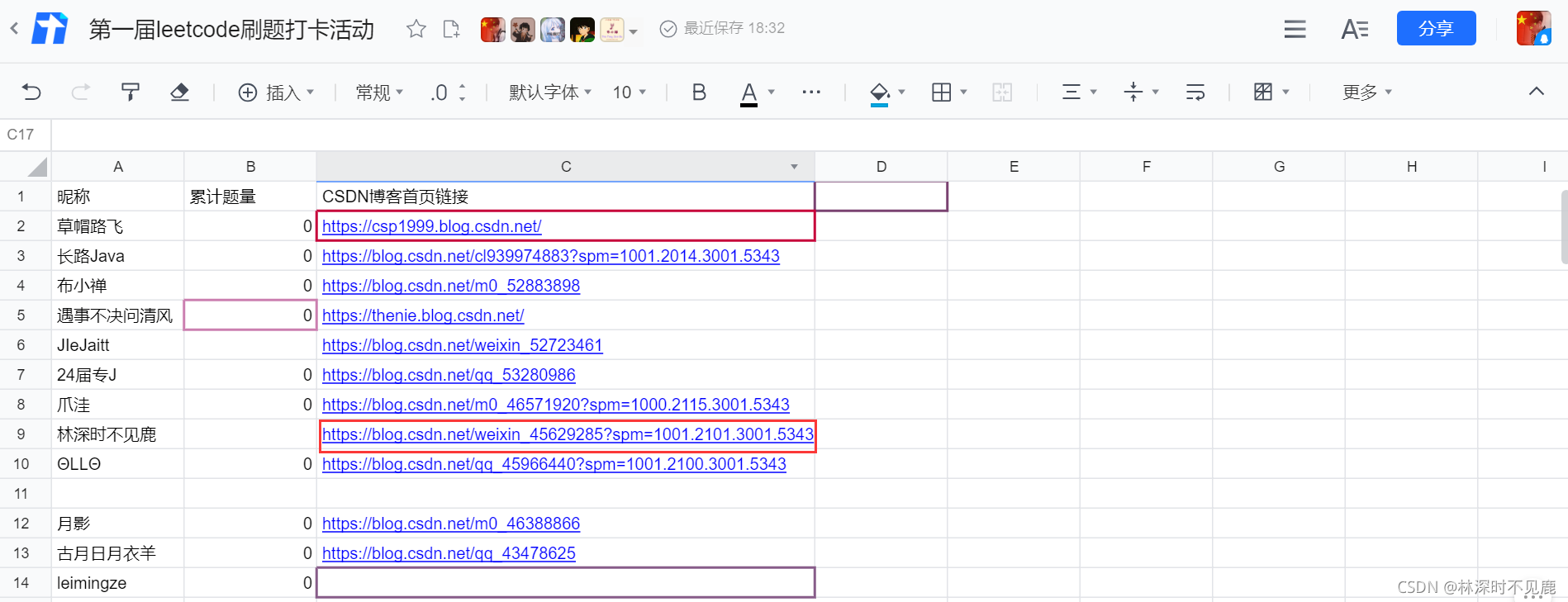Image resolution: width=1568 pixels, height=602 pixels.
Task: Open the weixin_52723461 blog link
Action: 463,345
